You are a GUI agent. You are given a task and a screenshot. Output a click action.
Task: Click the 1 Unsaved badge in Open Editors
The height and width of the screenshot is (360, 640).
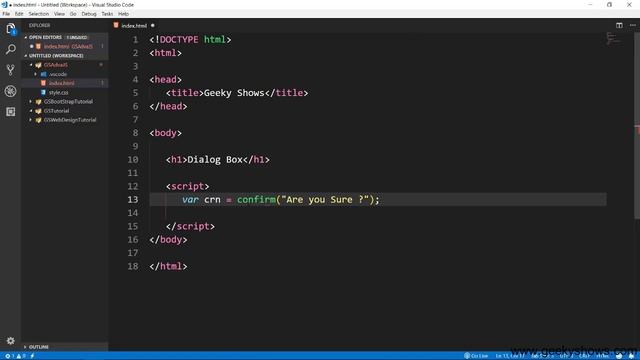(x=77, y=37)
